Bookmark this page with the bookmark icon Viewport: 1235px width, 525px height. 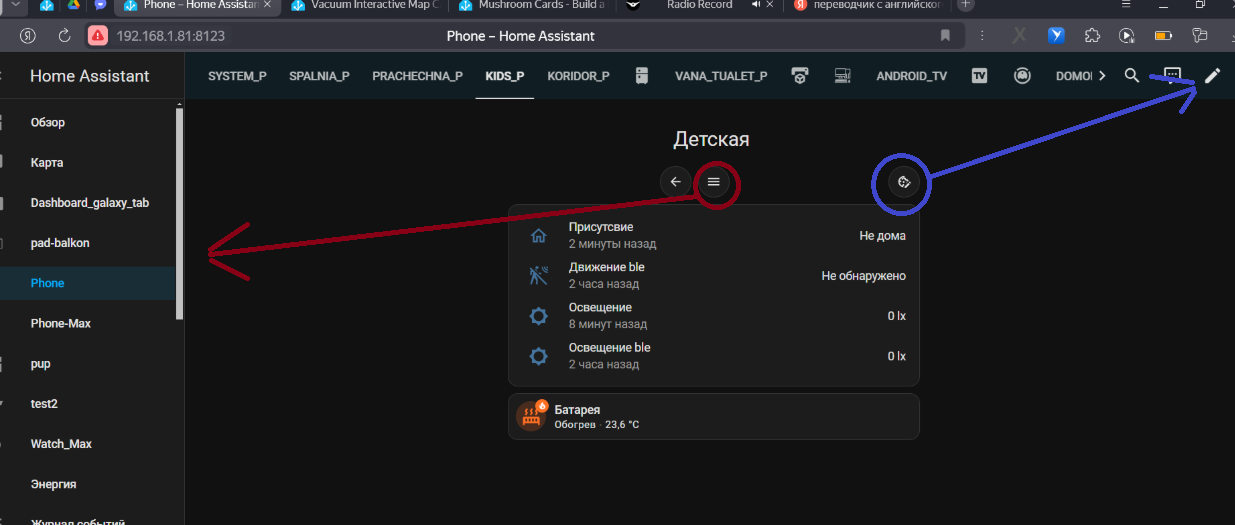[x=945, y=36]
